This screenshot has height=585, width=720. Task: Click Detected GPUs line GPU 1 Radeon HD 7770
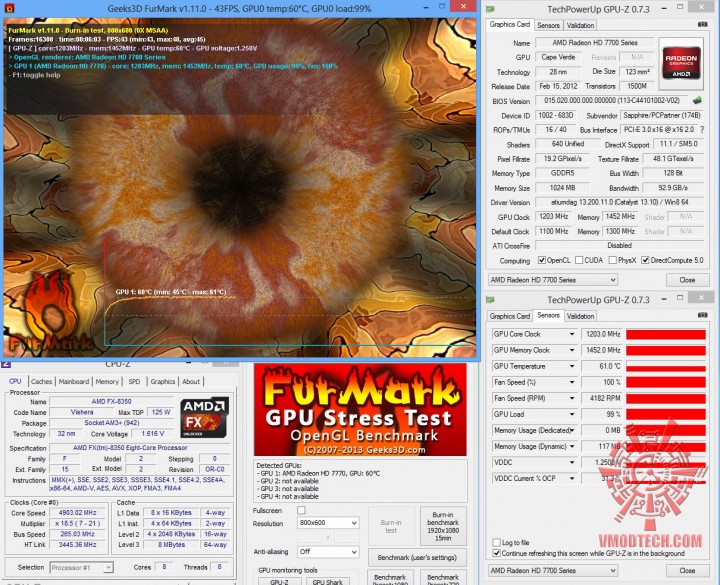[320, 473]
